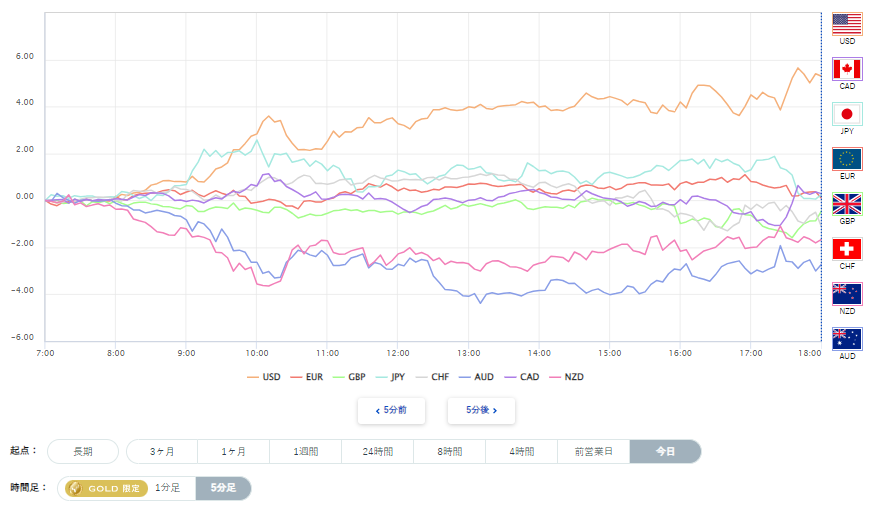Toggle EUR series in chart legend

[x=307, y=377]
